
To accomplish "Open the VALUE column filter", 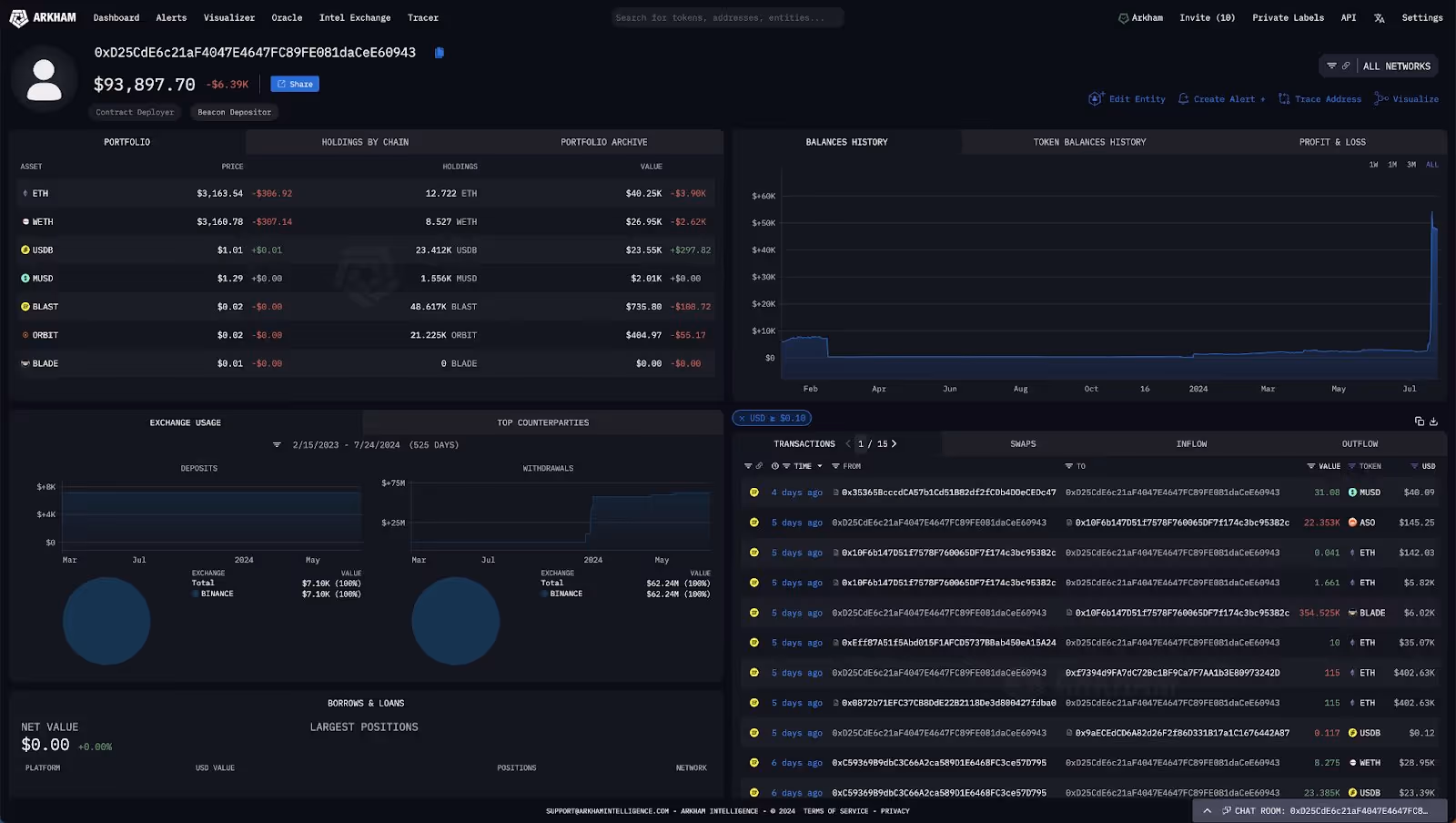I will click(x=1311, y=466).
